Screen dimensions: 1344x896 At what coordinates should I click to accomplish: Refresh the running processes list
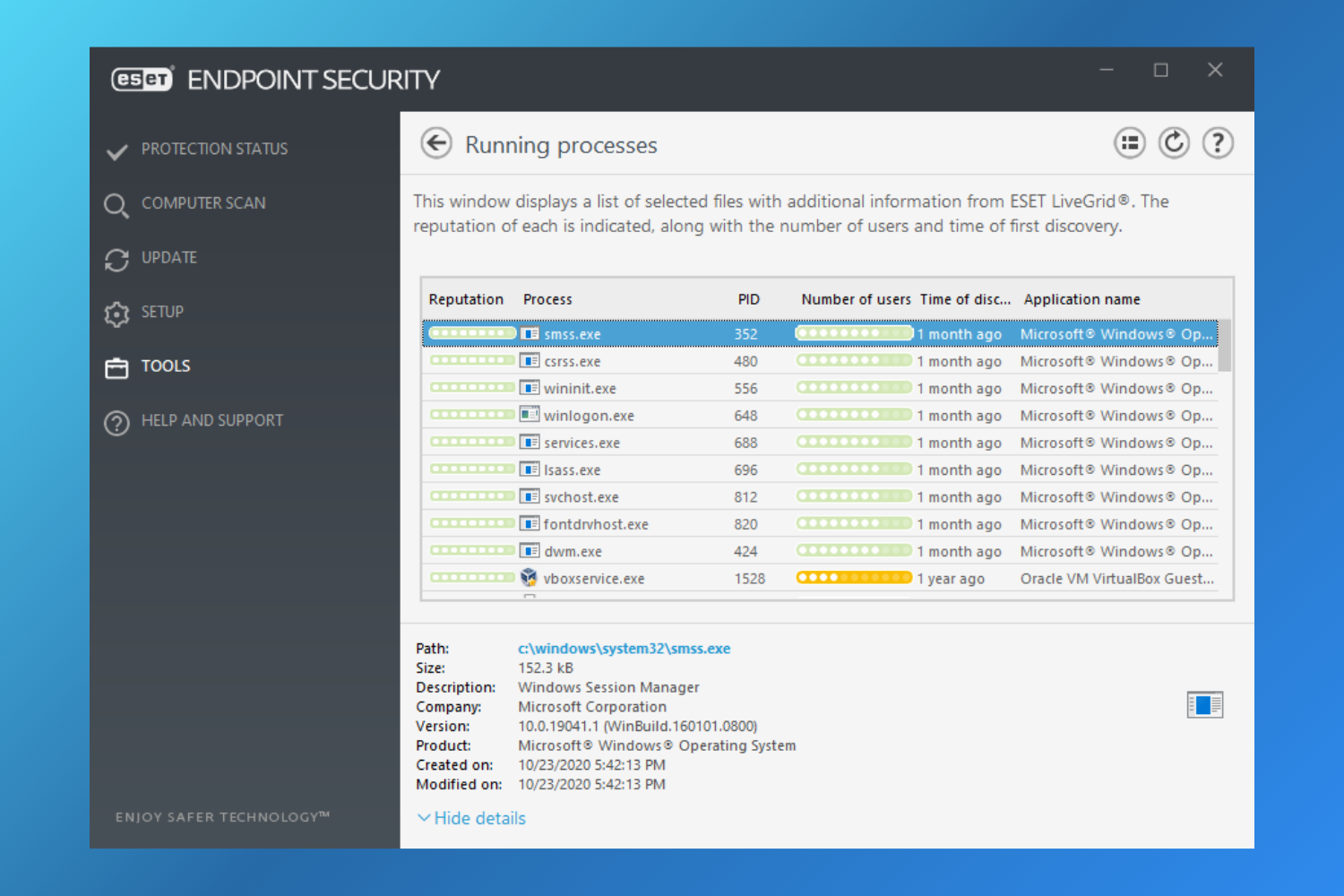click(1174, 143)
